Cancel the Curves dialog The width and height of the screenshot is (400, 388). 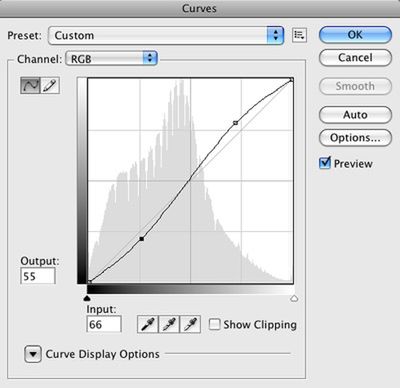pyautogui.click(x=355, y=58)
